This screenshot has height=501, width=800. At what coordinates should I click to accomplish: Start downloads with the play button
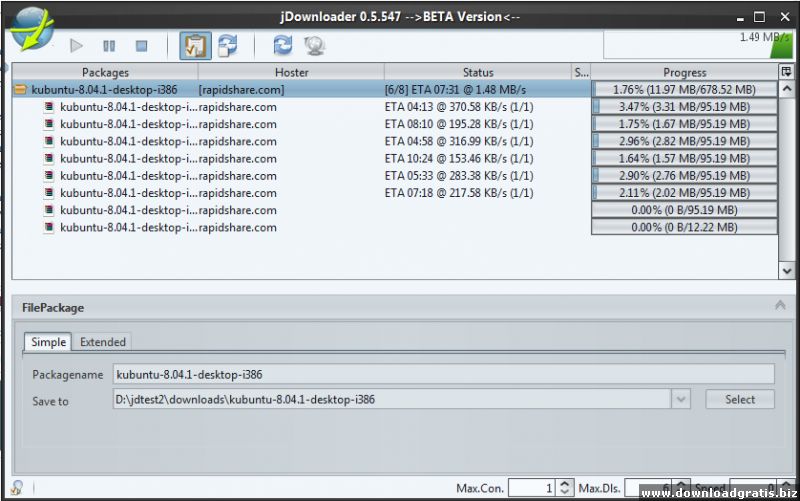[77, 46]
